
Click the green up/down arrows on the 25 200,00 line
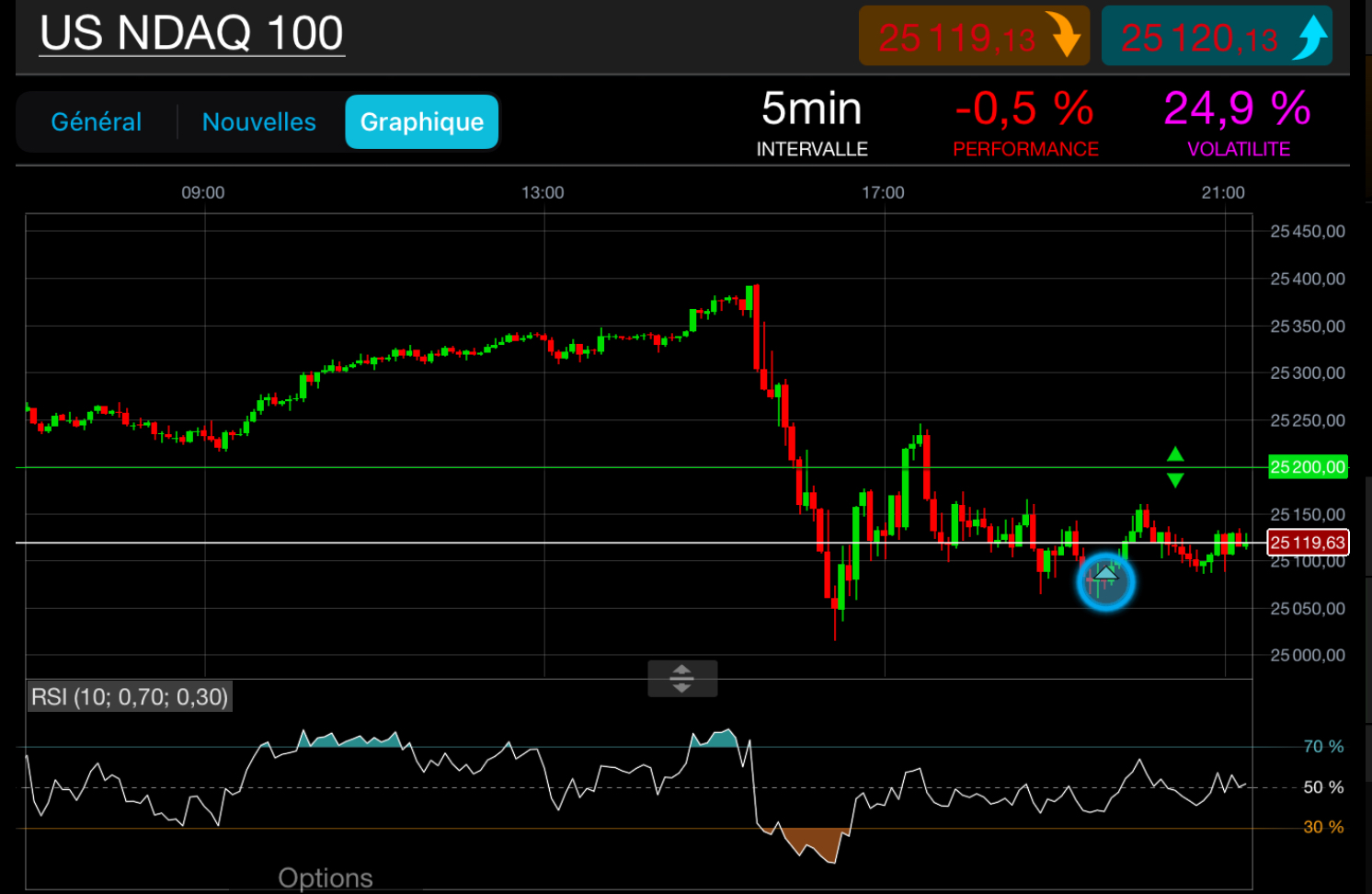click(1175, 467)
